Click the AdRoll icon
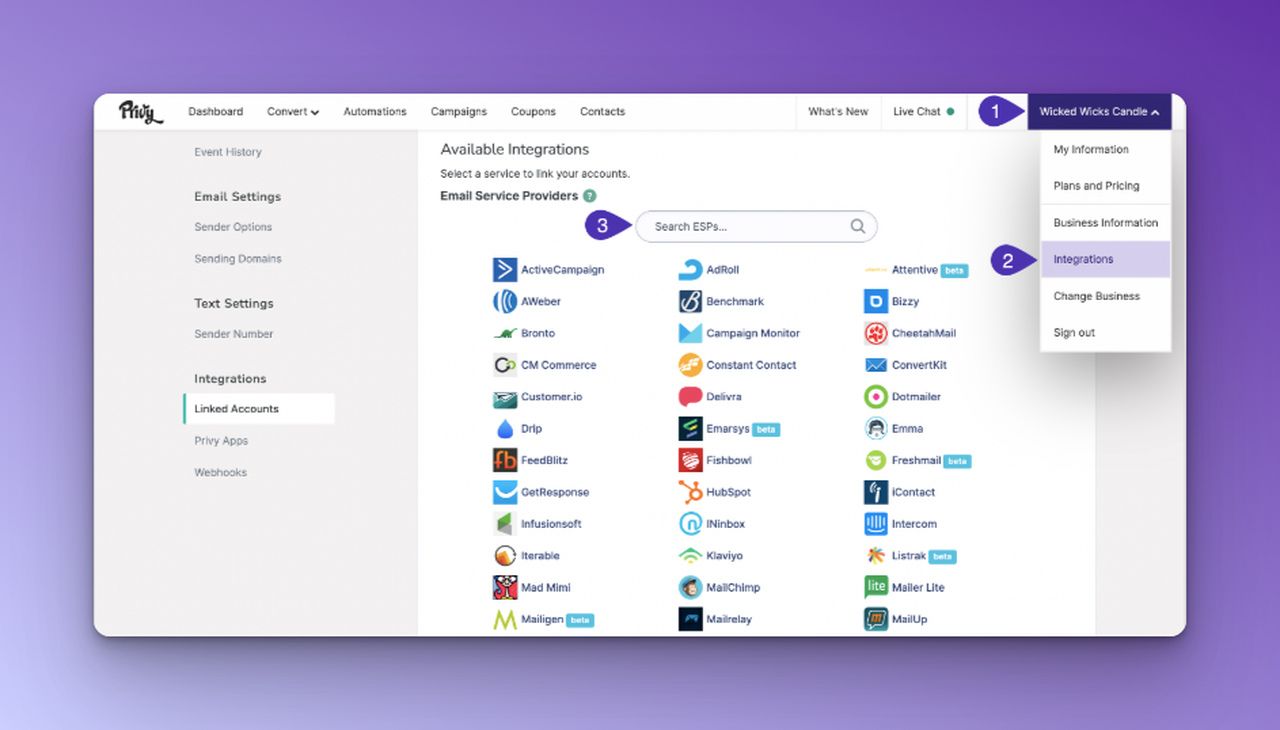 690,270
